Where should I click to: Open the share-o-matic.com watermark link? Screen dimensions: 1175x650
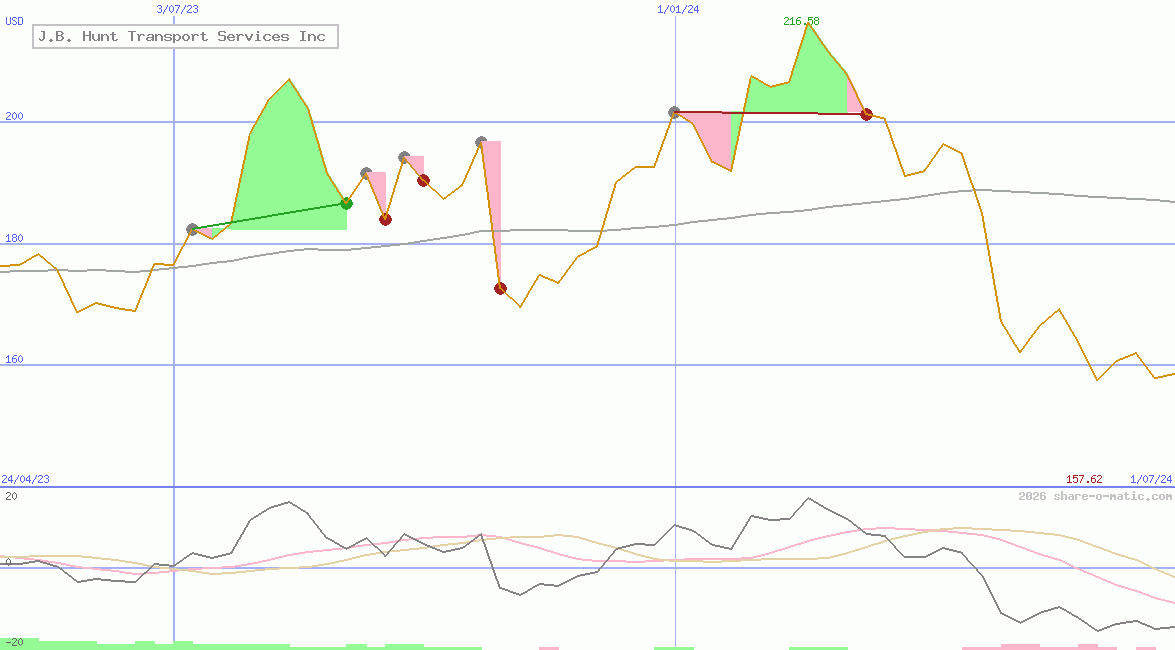coord(1095,496)
